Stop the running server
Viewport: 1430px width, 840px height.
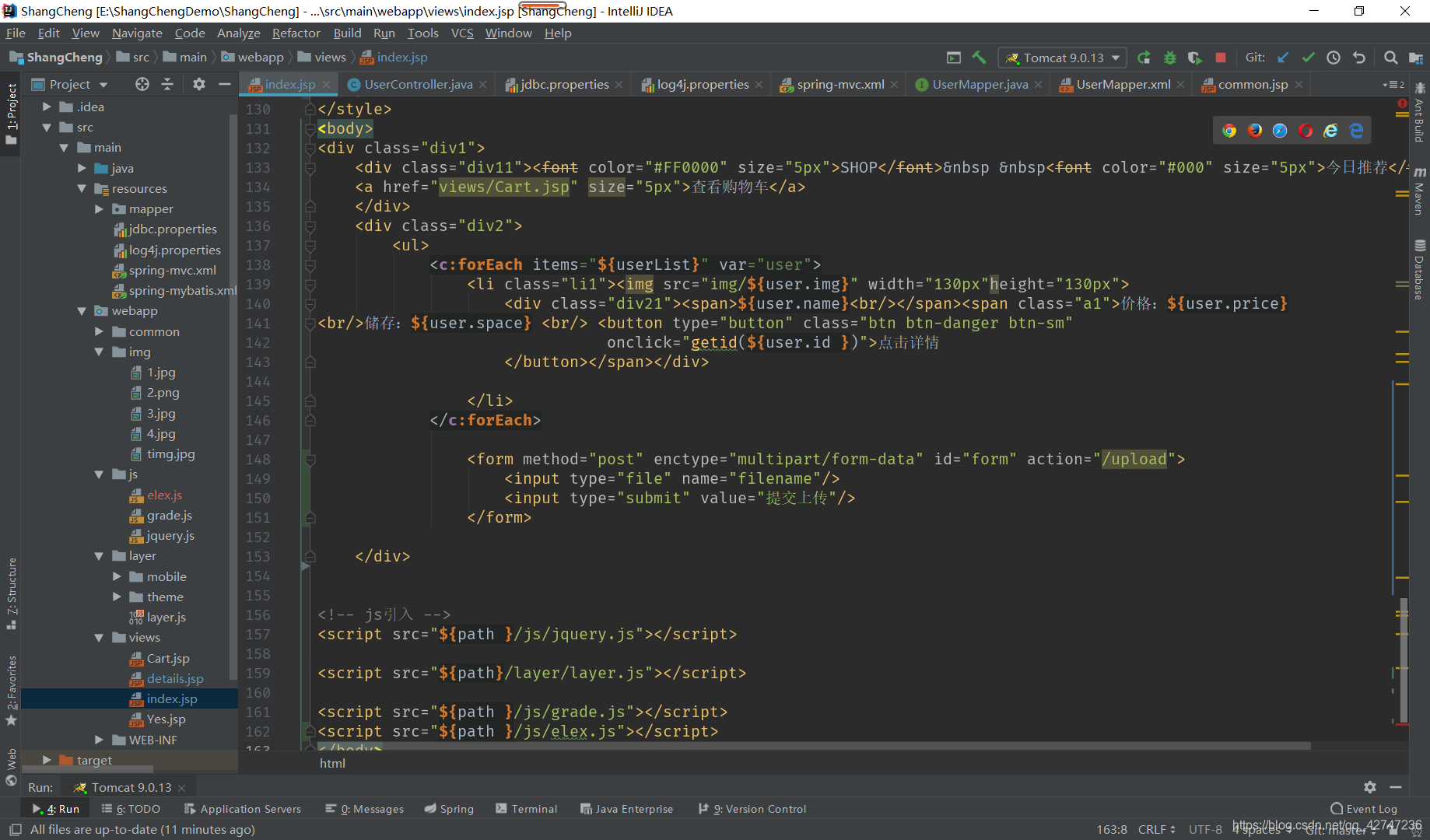click(x=1221, y=58)
